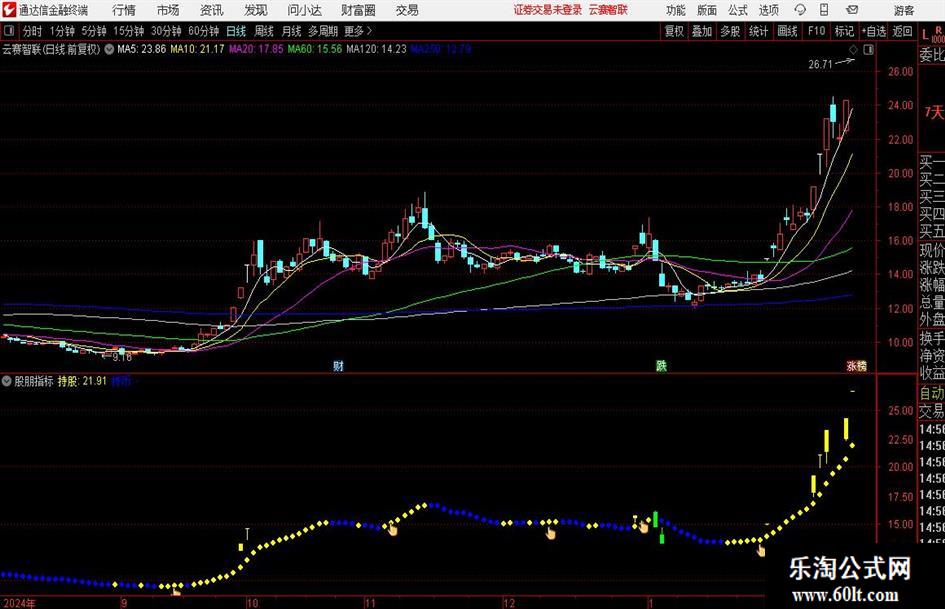
Task: Open the mobile phone icon
Action: pyautogui.click(x=824, y=10)
